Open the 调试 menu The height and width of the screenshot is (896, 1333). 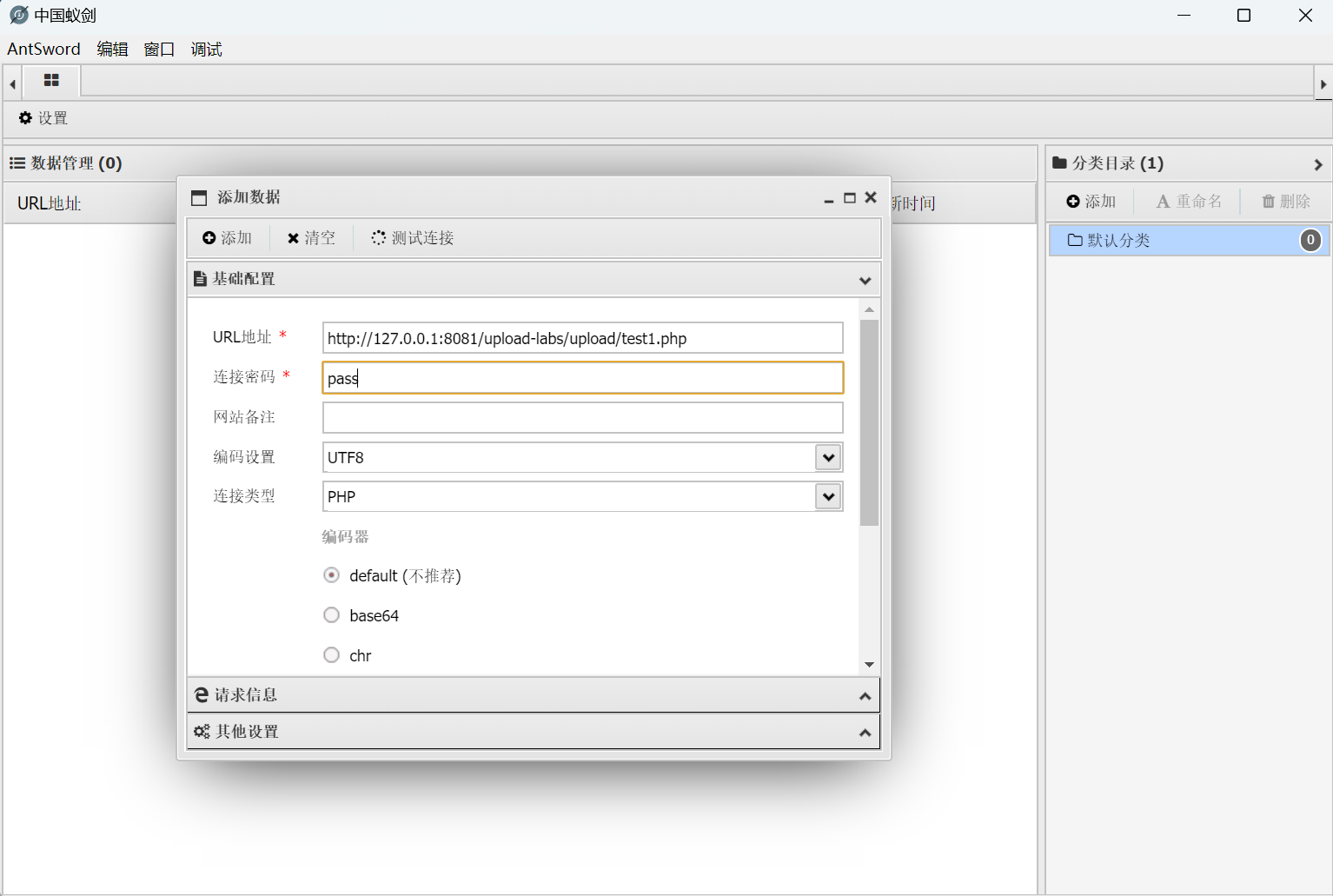[x=206, y=50]
